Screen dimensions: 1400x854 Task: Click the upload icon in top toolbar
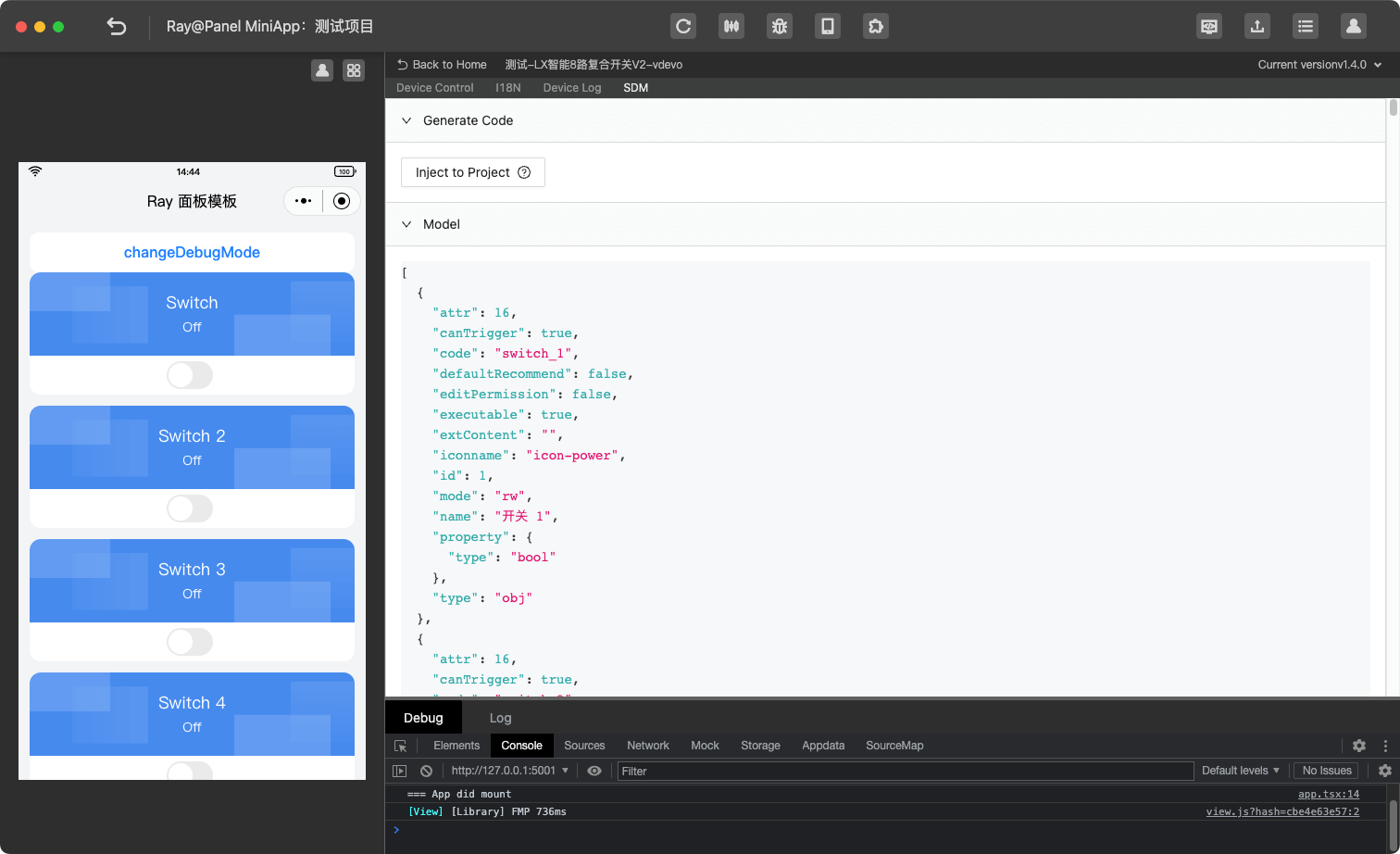pos(1257,26)
